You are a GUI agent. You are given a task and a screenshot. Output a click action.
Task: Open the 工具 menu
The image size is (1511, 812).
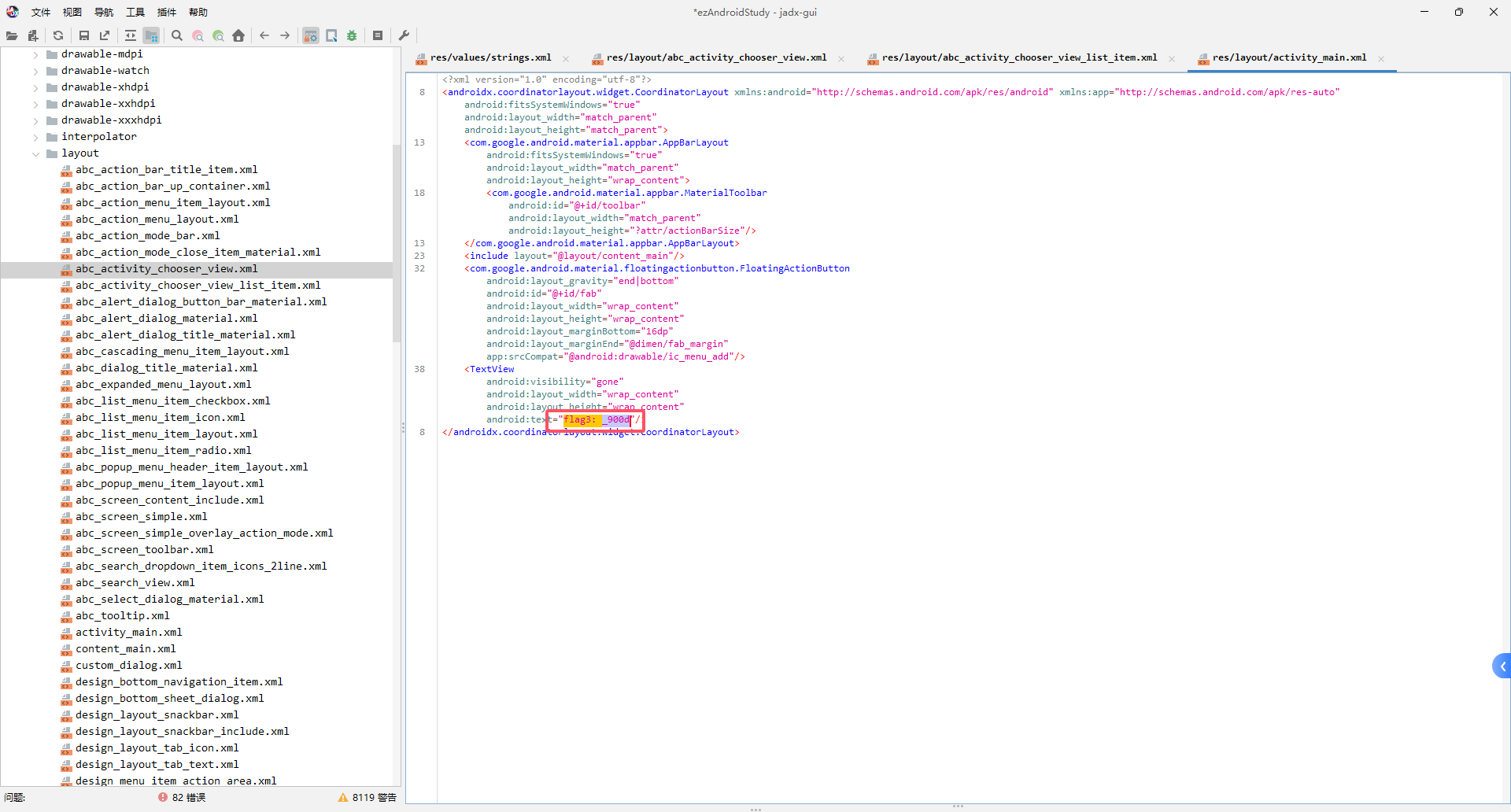(135, 12)
